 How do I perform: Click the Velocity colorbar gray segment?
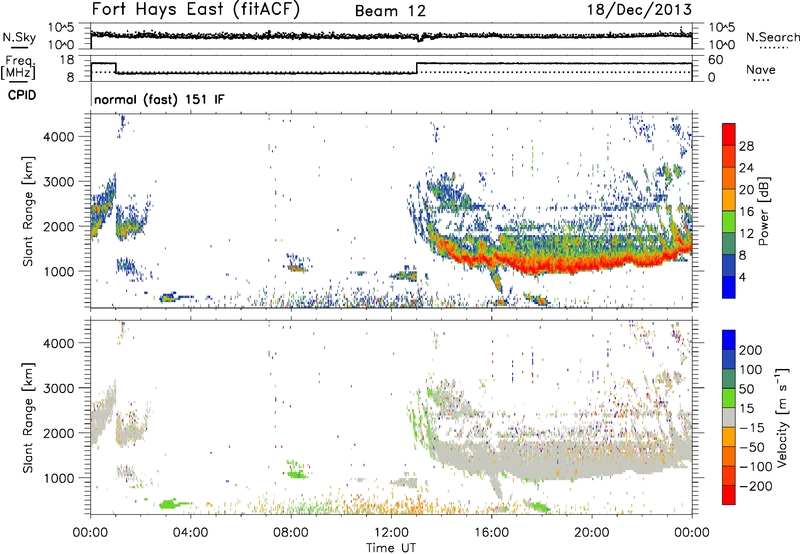click(x=729, y=417)
